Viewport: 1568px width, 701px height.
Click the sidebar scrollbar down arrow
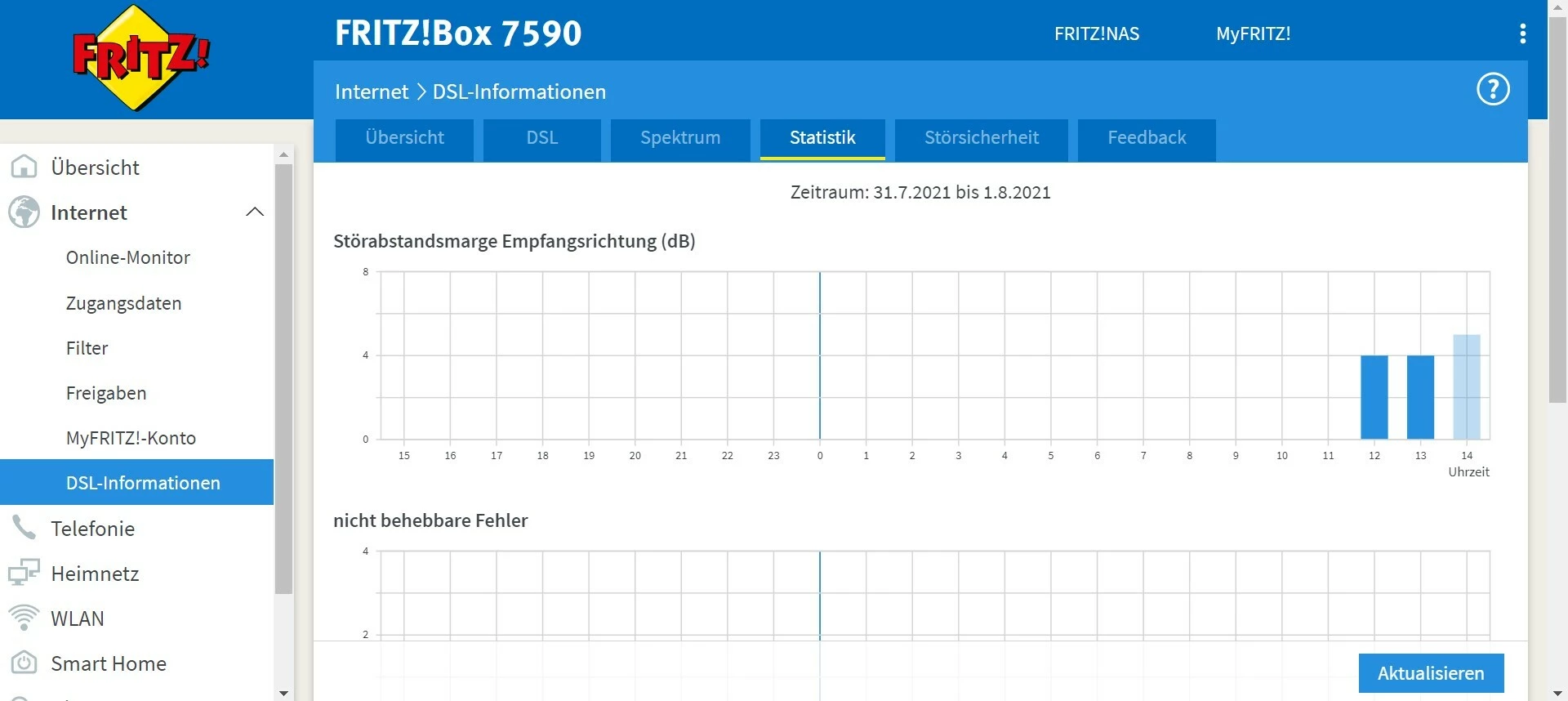[x=283, y=693]
